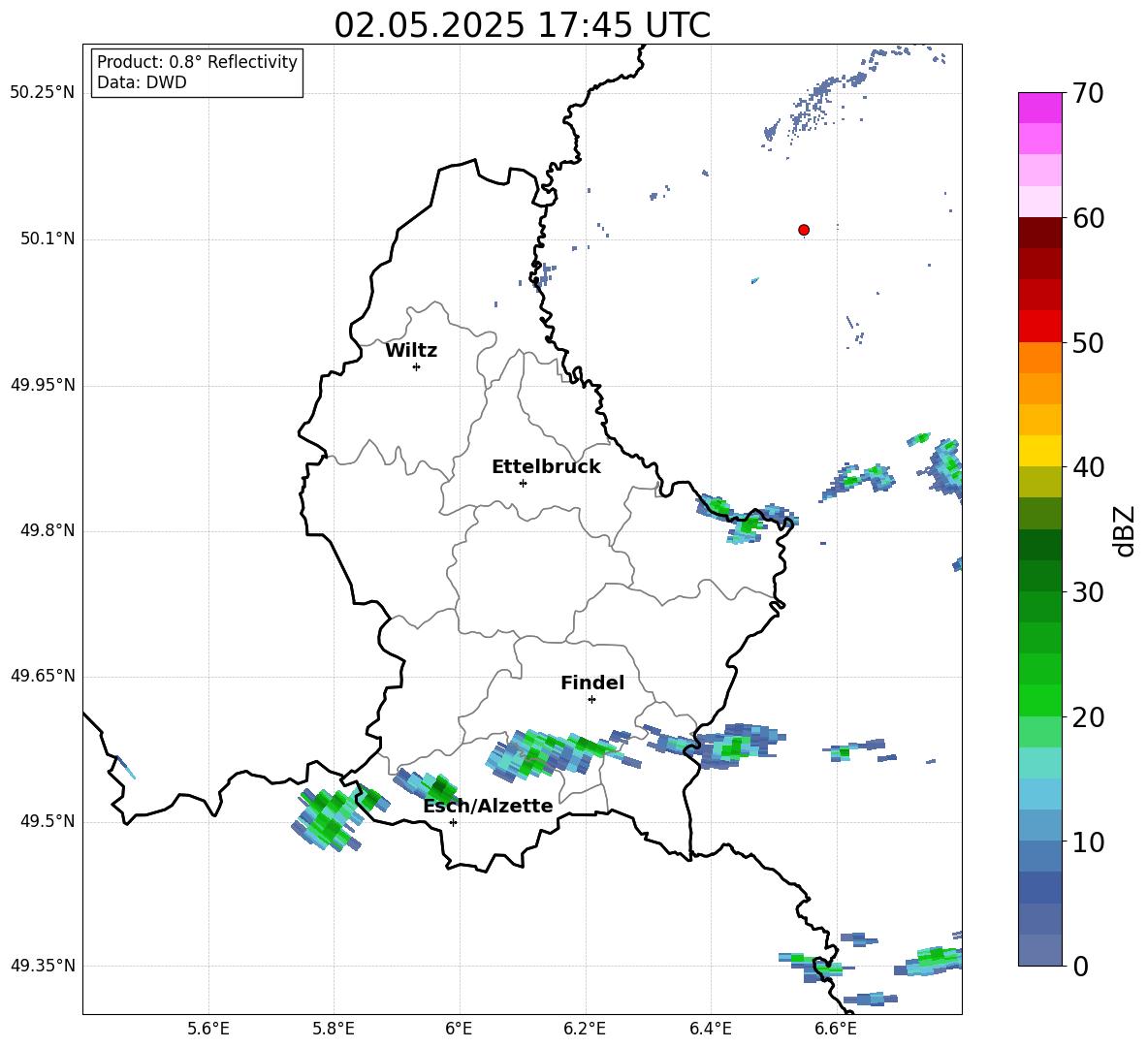Pick the yellow swatch just above 40 dBZ
The image size is (1148, 1048).
pos(1039,452)
